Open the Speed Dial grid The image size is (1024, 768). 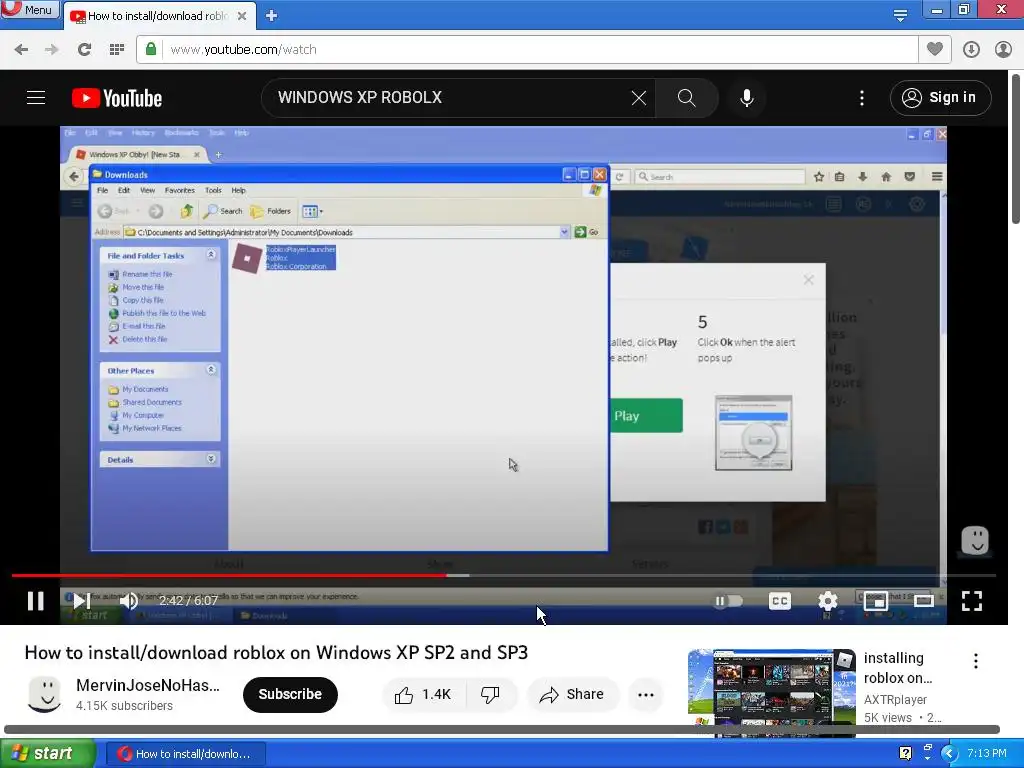(116, 49)
